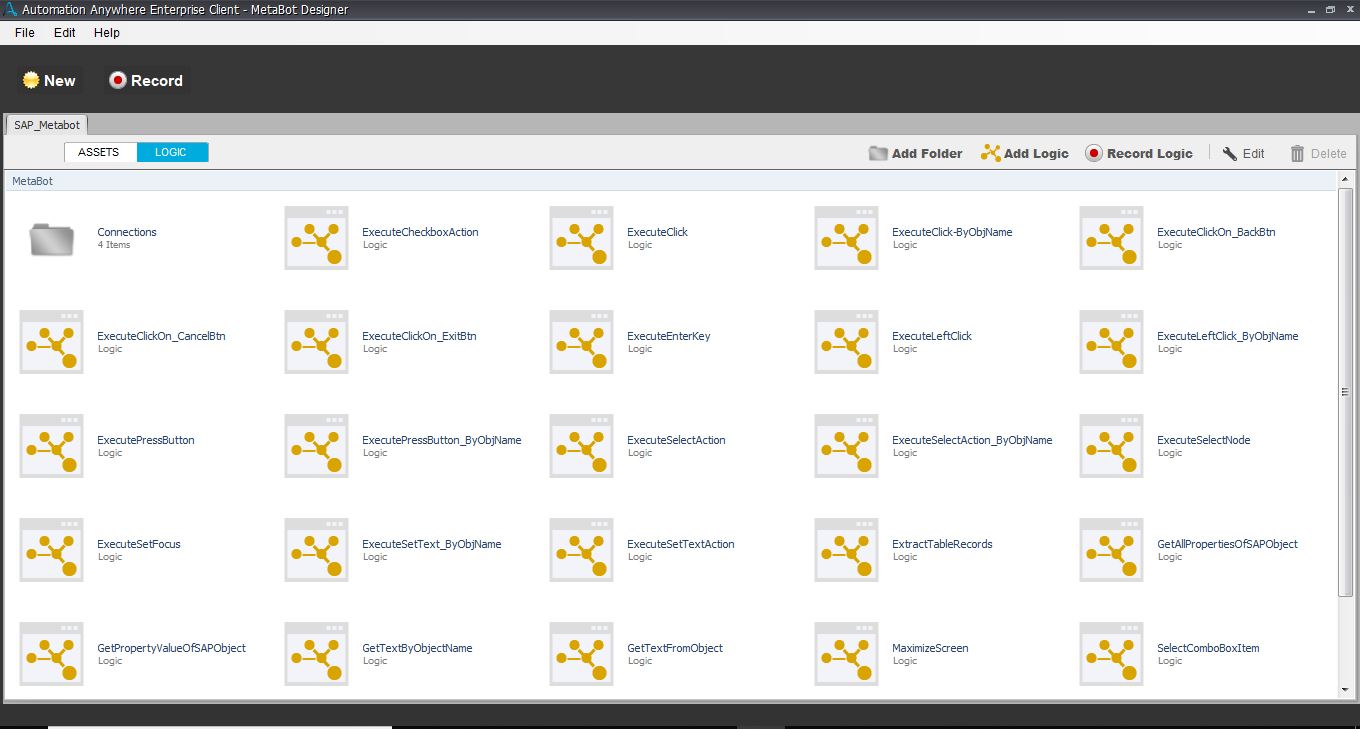Switch to the ASSETS view
The width and height of the screenshot is (1360, 729).
click(99, 152)
